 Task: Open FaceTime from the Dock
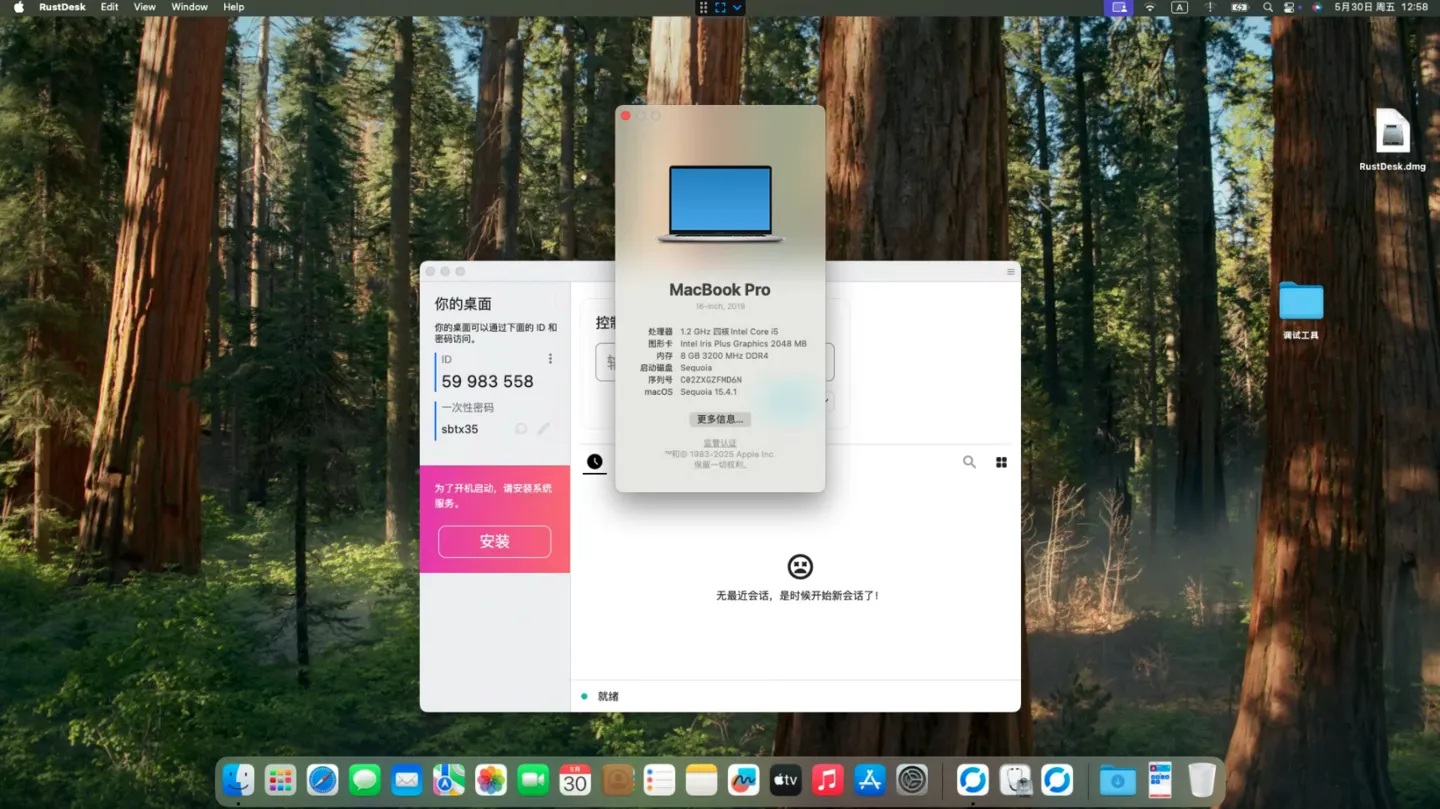pyautogui.click(x=533, y=780)
